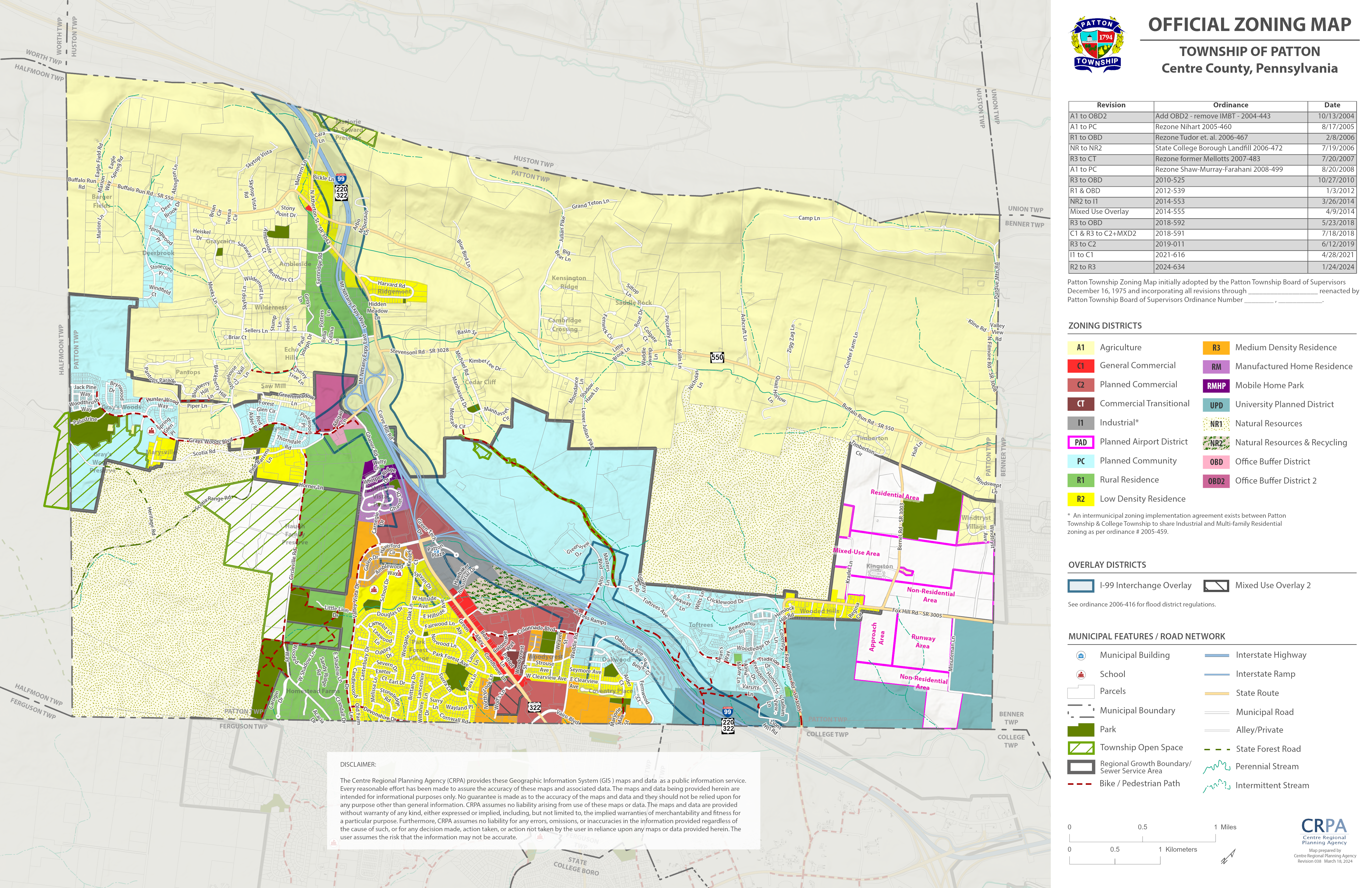Click the UPD University Planned District swatch
1372x888 pixels.
(x=1216, y=405)
